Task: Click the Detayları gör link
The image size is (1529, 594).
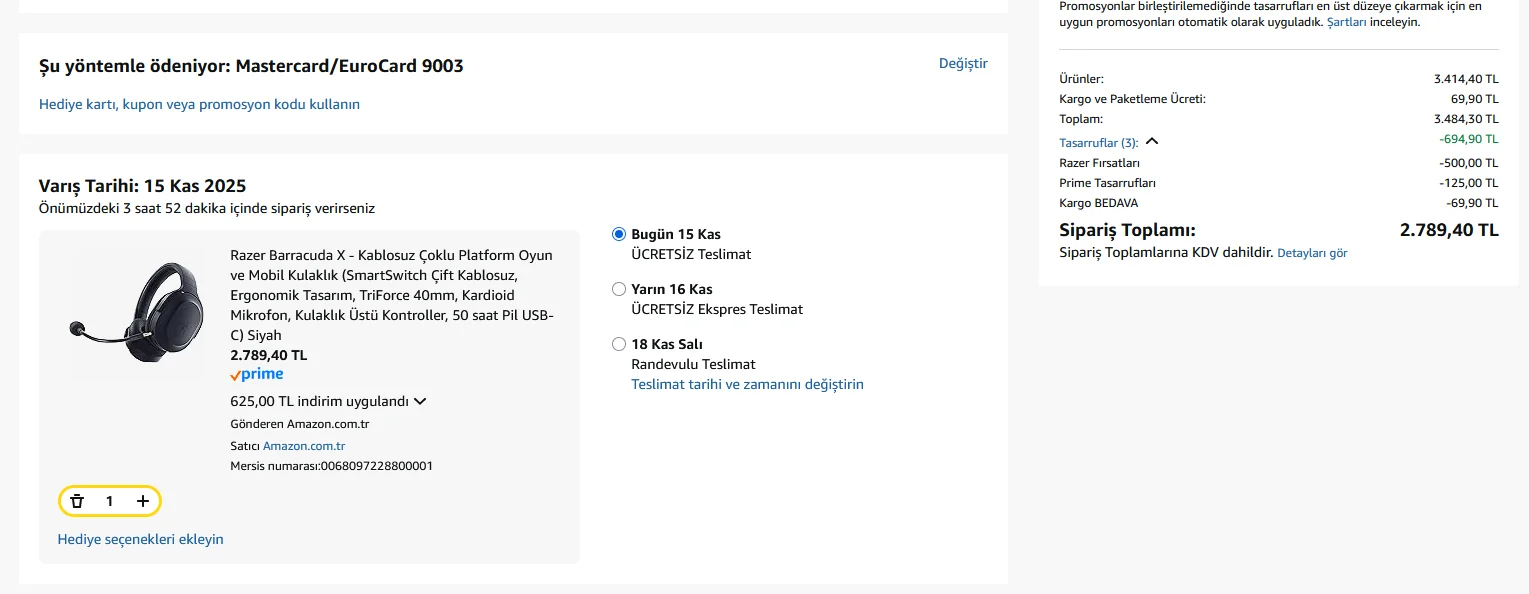Action: click(x=1312, y=253)
